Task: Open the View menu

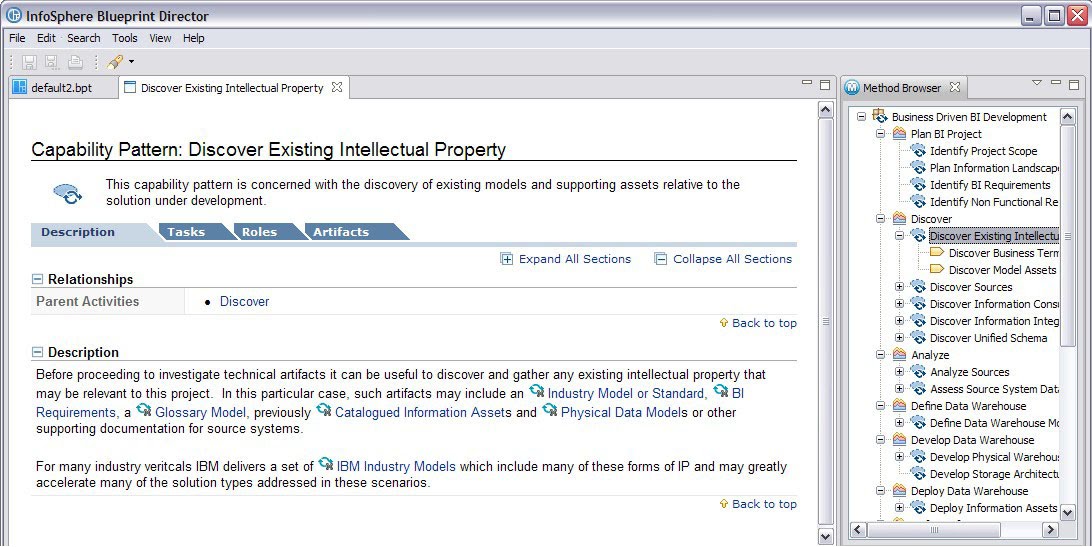Action: point(160,38)
